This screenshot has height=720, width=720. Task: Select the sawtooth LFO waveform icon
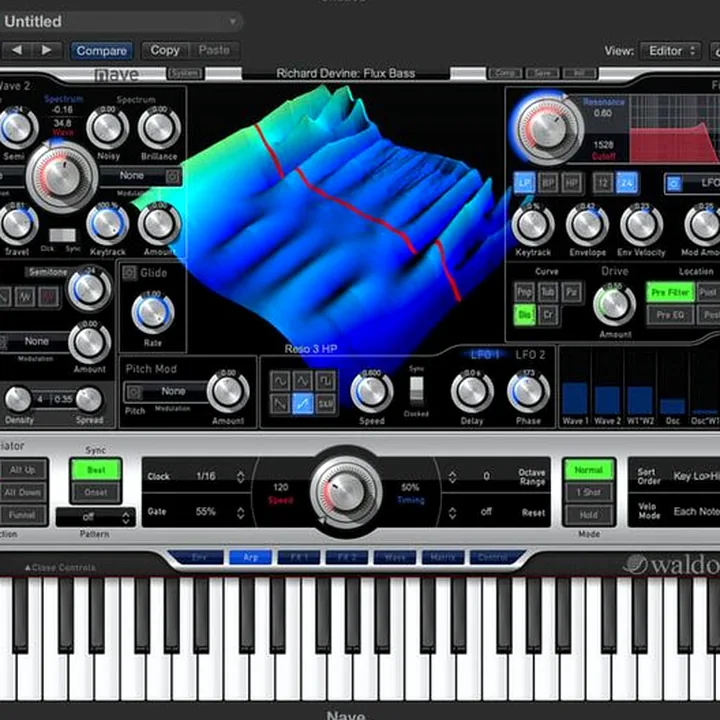click(280, 404)
